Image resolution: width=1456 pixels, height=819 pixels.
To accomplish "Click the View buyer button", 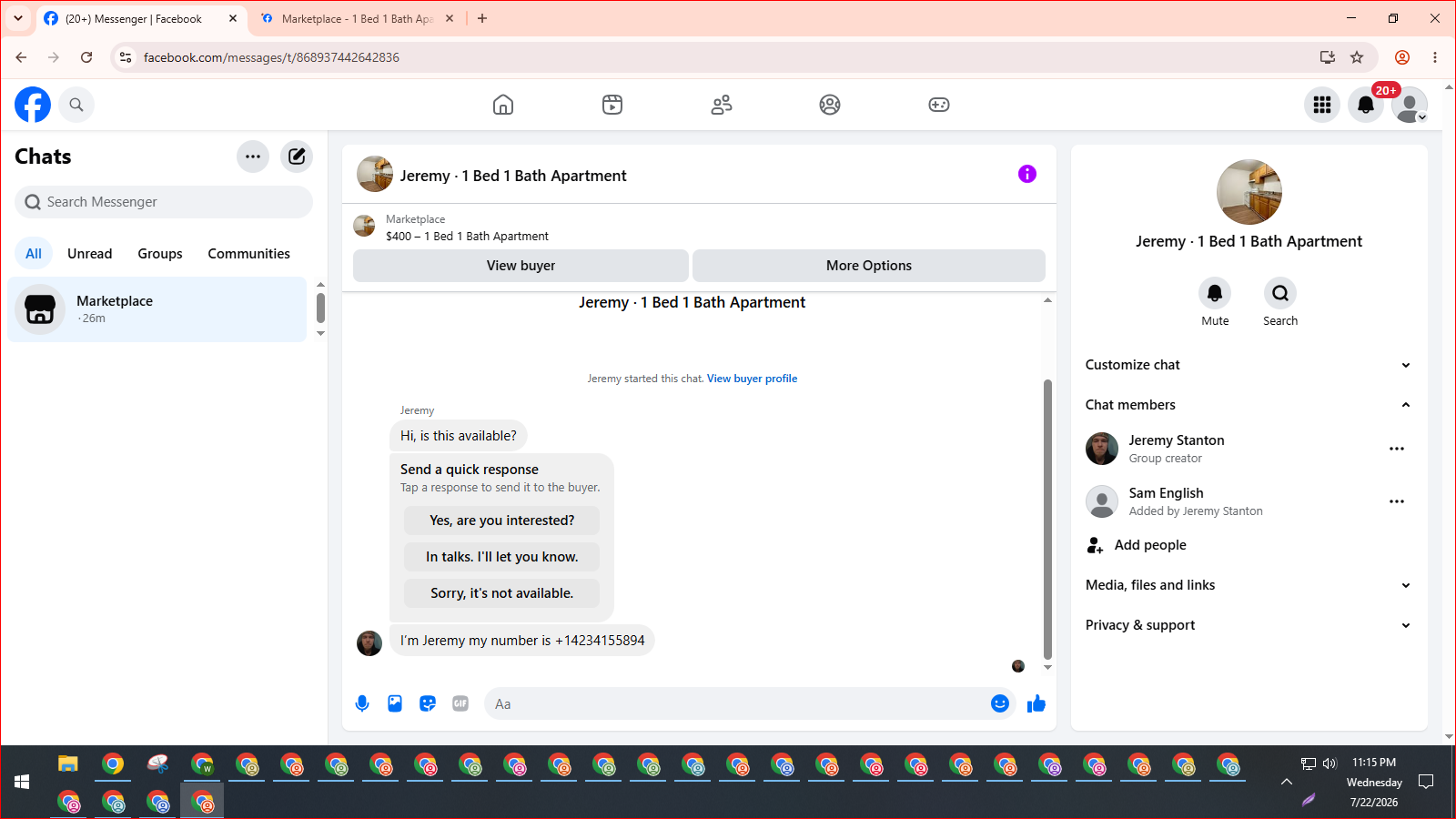I will coord(521,266).
